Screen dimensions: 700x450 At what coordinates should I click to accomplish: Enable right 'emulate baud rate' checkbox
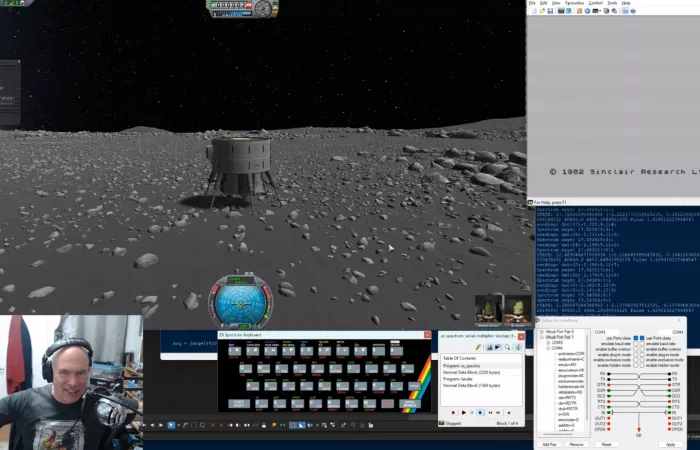(642, 344)
